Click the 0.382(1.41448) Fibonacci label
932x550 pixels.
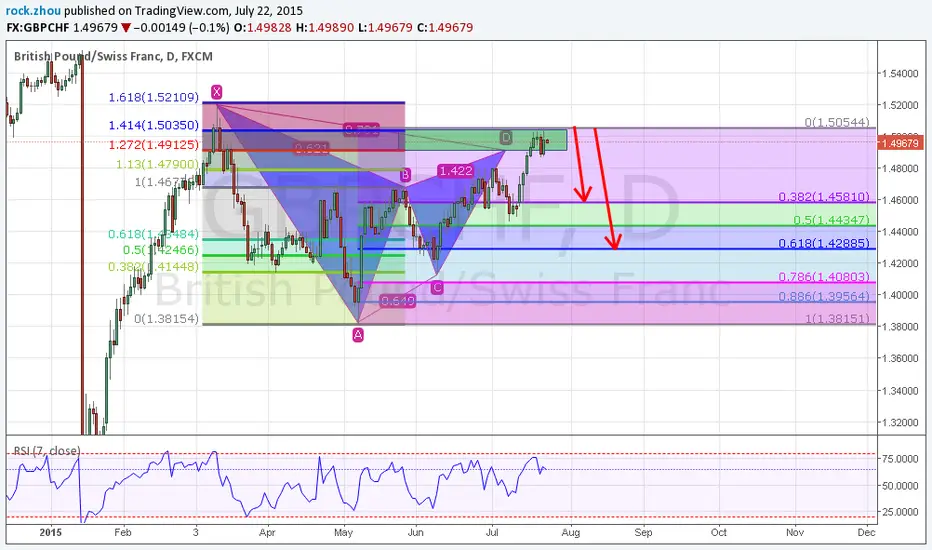point(153,266)
